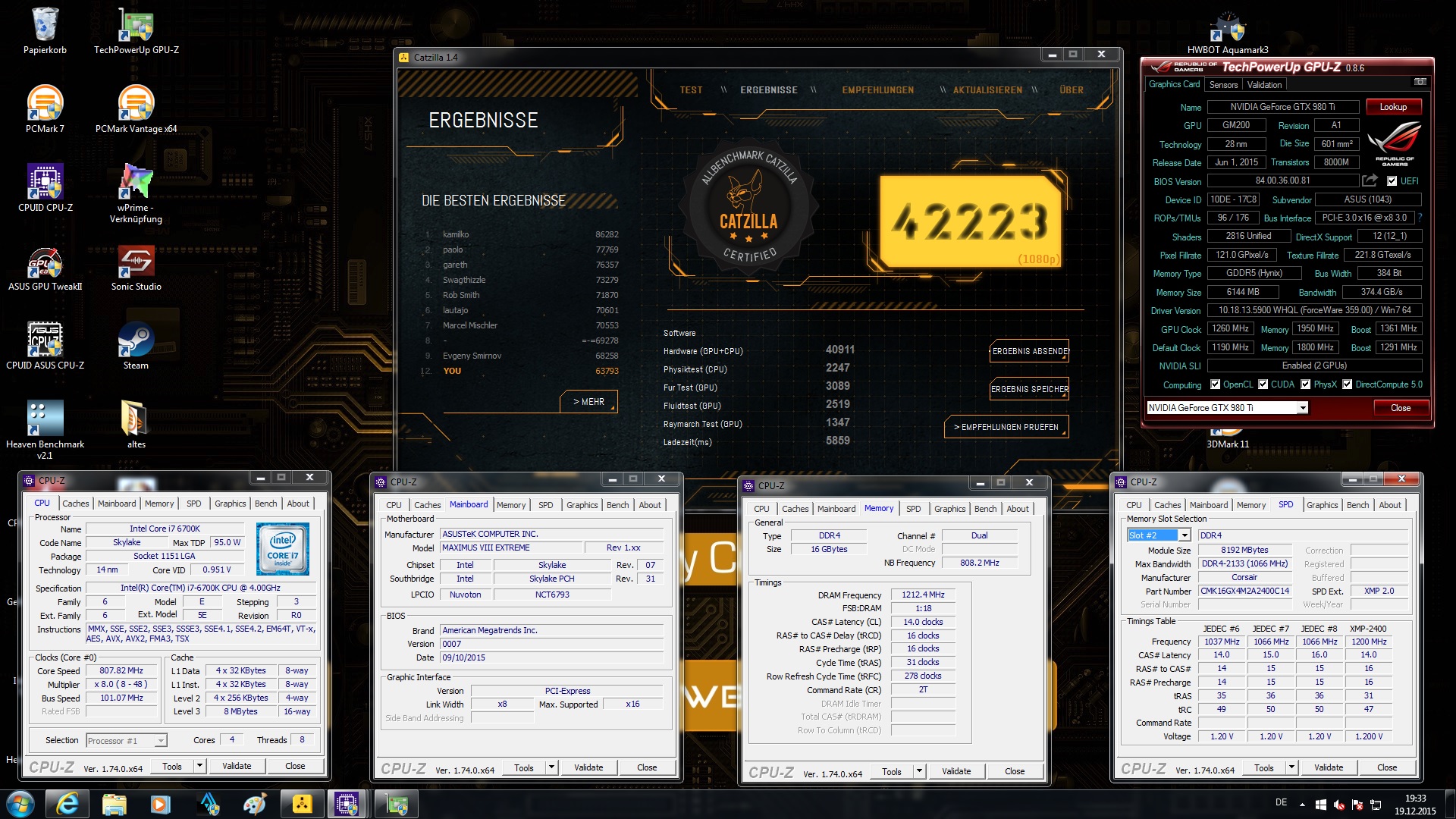Viewport: 1456px width, 819px height.
Task: Open Internet Explorer from taskbar
Action: (67, 804)
